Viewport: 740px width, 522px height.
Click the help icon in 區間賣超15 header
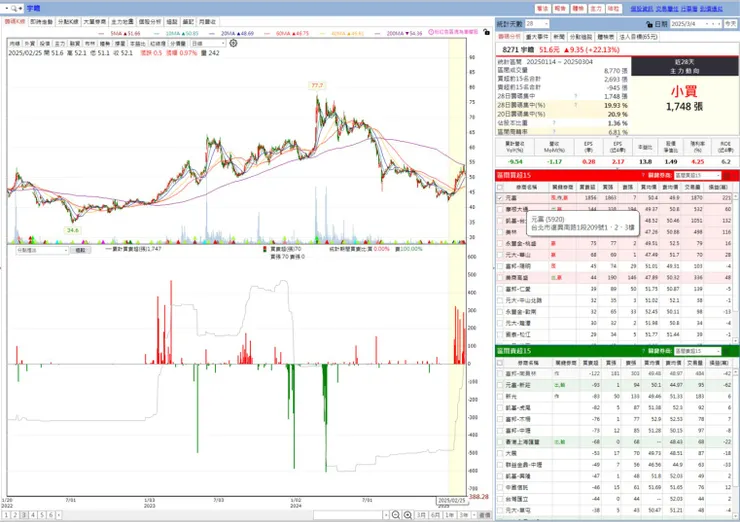[x=643, y=351]
